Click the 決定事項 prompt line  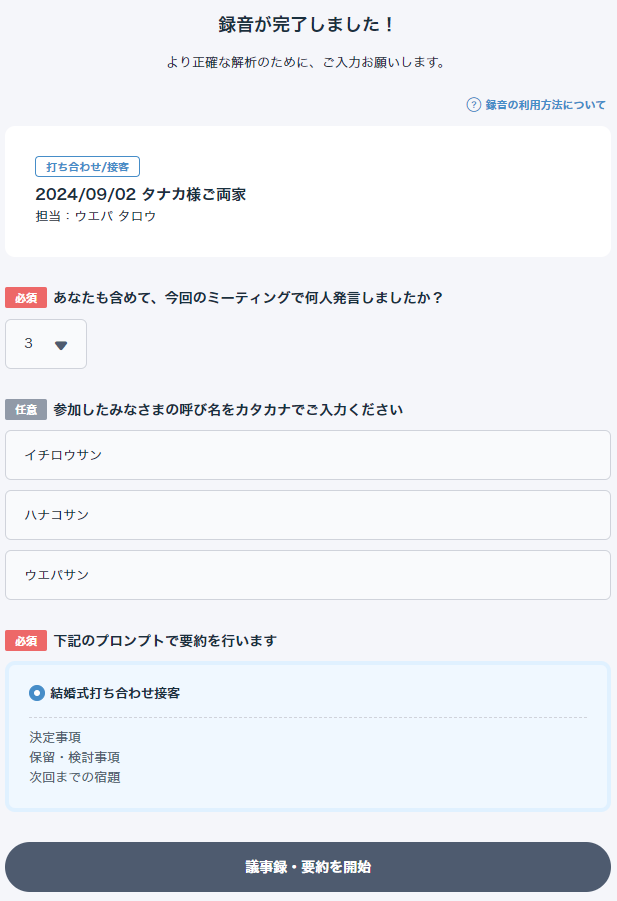pyautogui.click(x=55, y=737)
